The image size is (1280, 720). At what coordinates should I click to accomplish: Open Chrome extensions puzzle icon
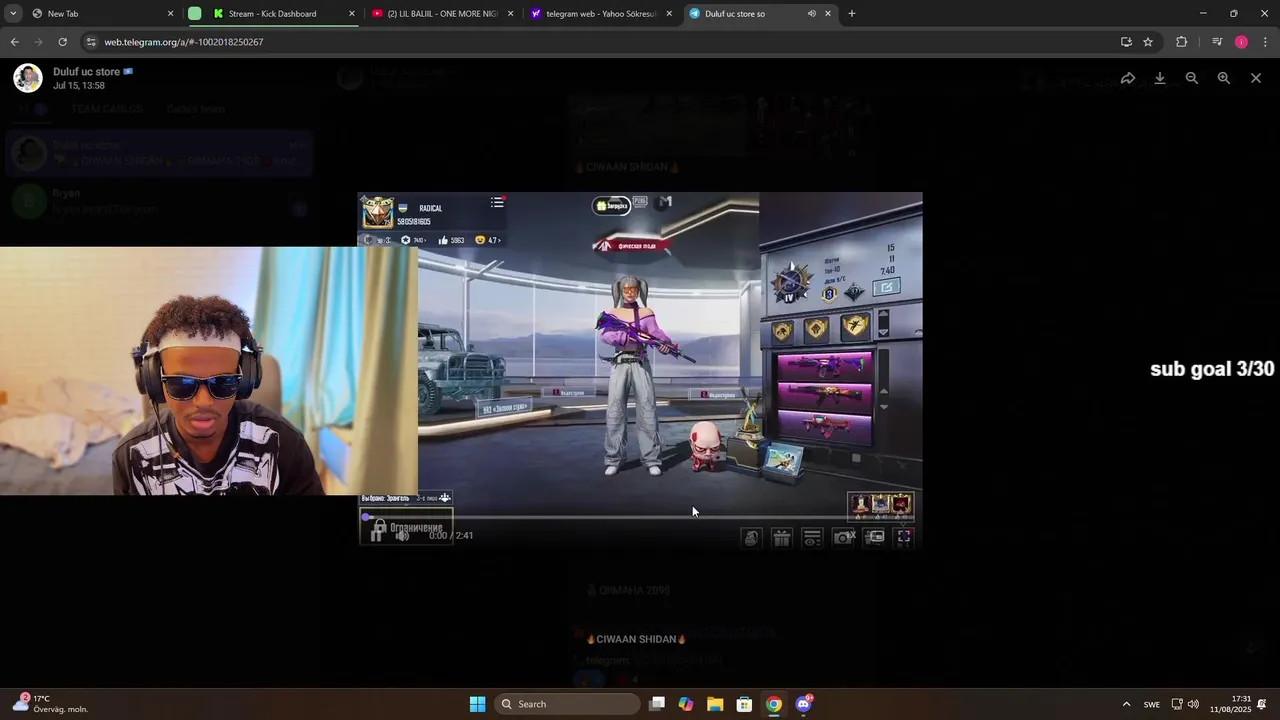(x=1182, y=42)
